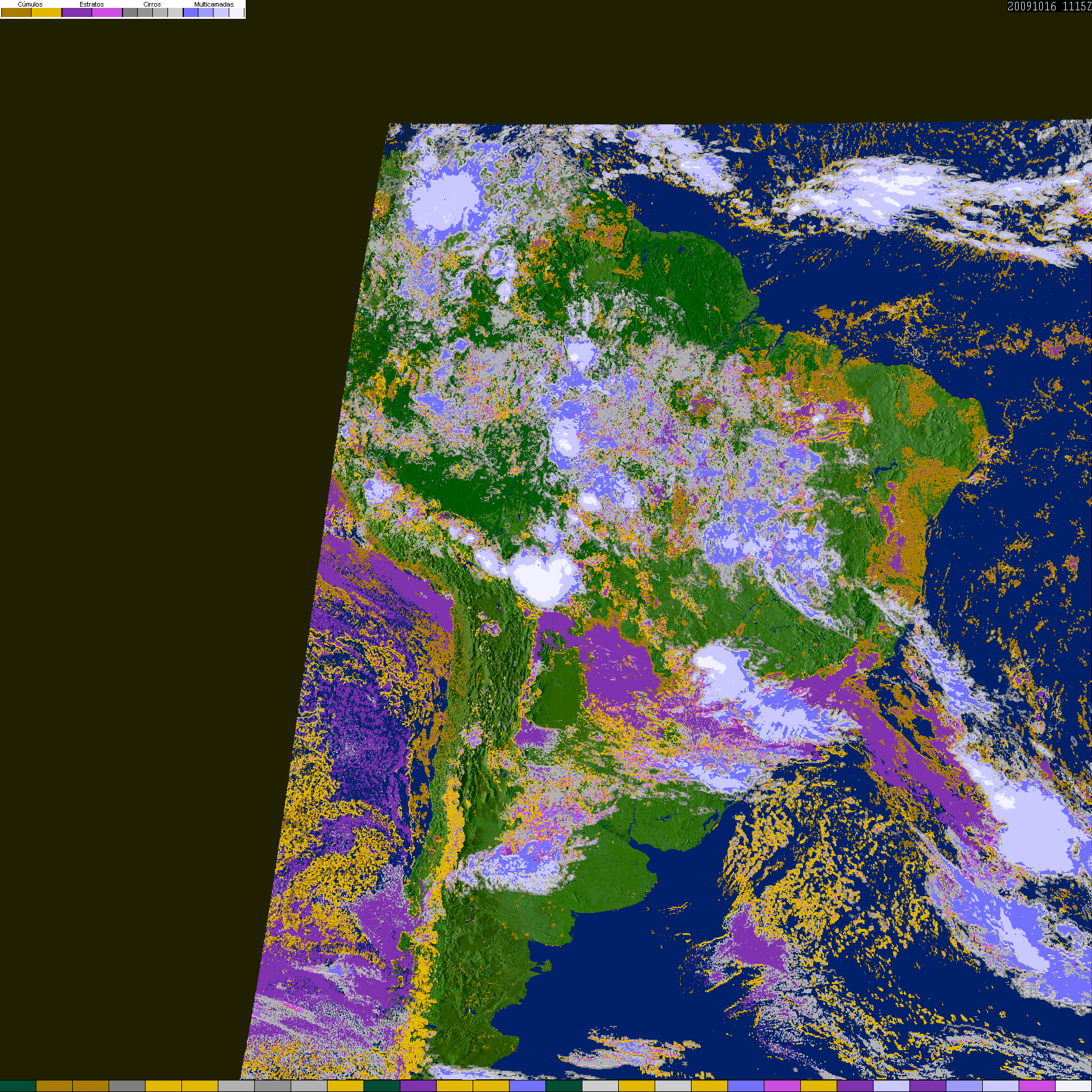1092x1092 pixels.
Task: Select the darkest blue Multicamadas swatch
Action: [x=190, y=12]
